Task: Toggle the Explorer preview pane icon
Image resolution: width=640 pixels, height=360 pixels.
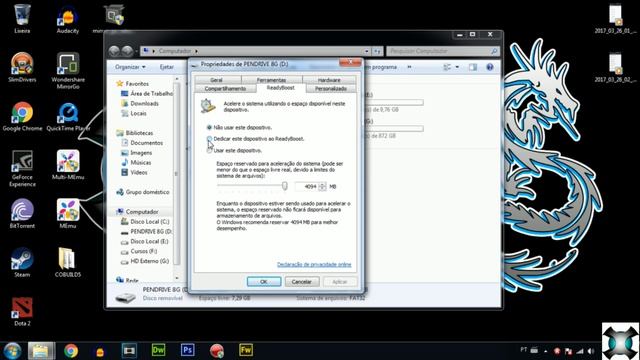Action: coord(473,67)
